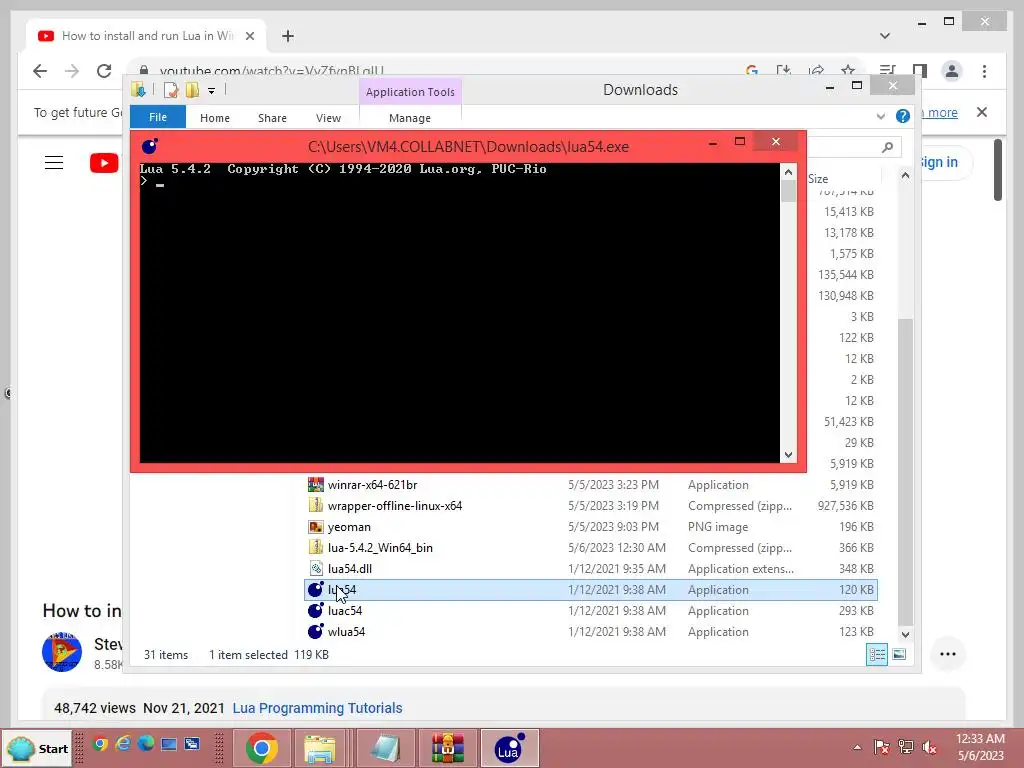Open a new Chrome tab
The image size is (1024, 768).
[288, 36]
